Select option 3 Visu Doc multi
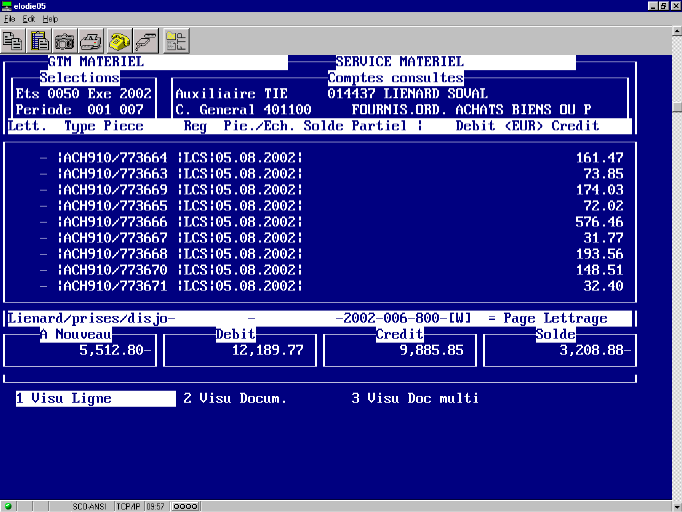682x512 pixels. [x=415, y=398]
